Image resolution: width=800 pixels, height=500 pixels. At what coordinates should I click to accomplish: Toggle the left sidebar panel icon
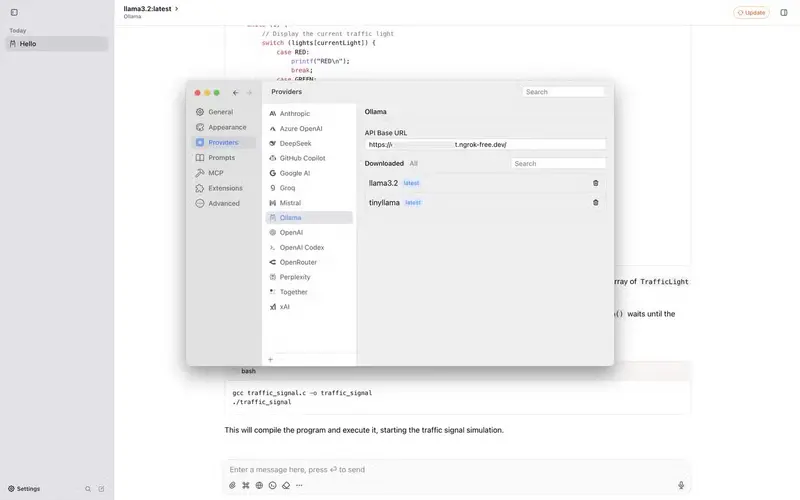14,12
